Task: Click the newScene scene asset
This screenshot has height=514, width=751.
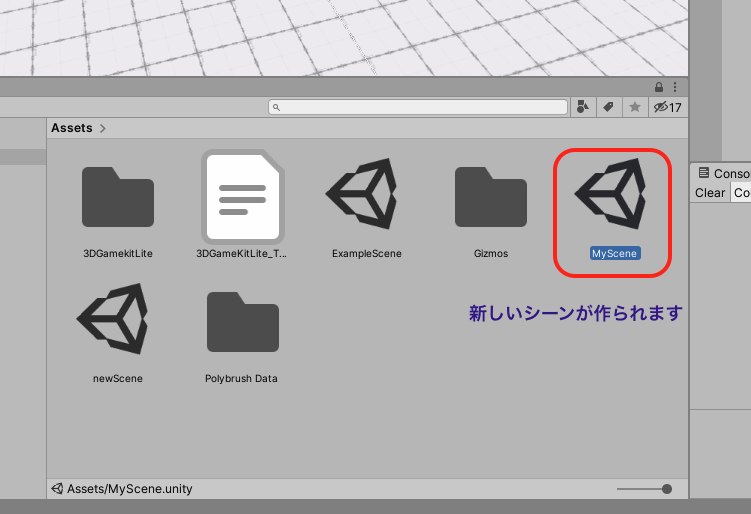Action: (117, 319)
